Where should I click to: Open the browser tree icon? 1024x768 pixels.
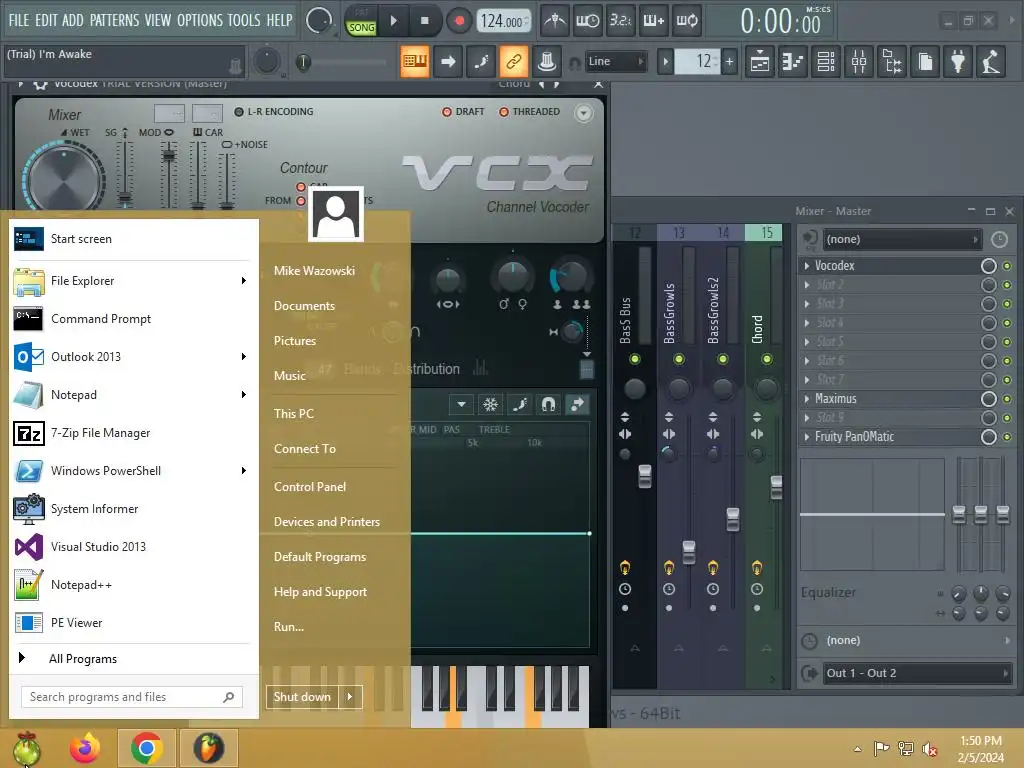click(x=892, y=62)
